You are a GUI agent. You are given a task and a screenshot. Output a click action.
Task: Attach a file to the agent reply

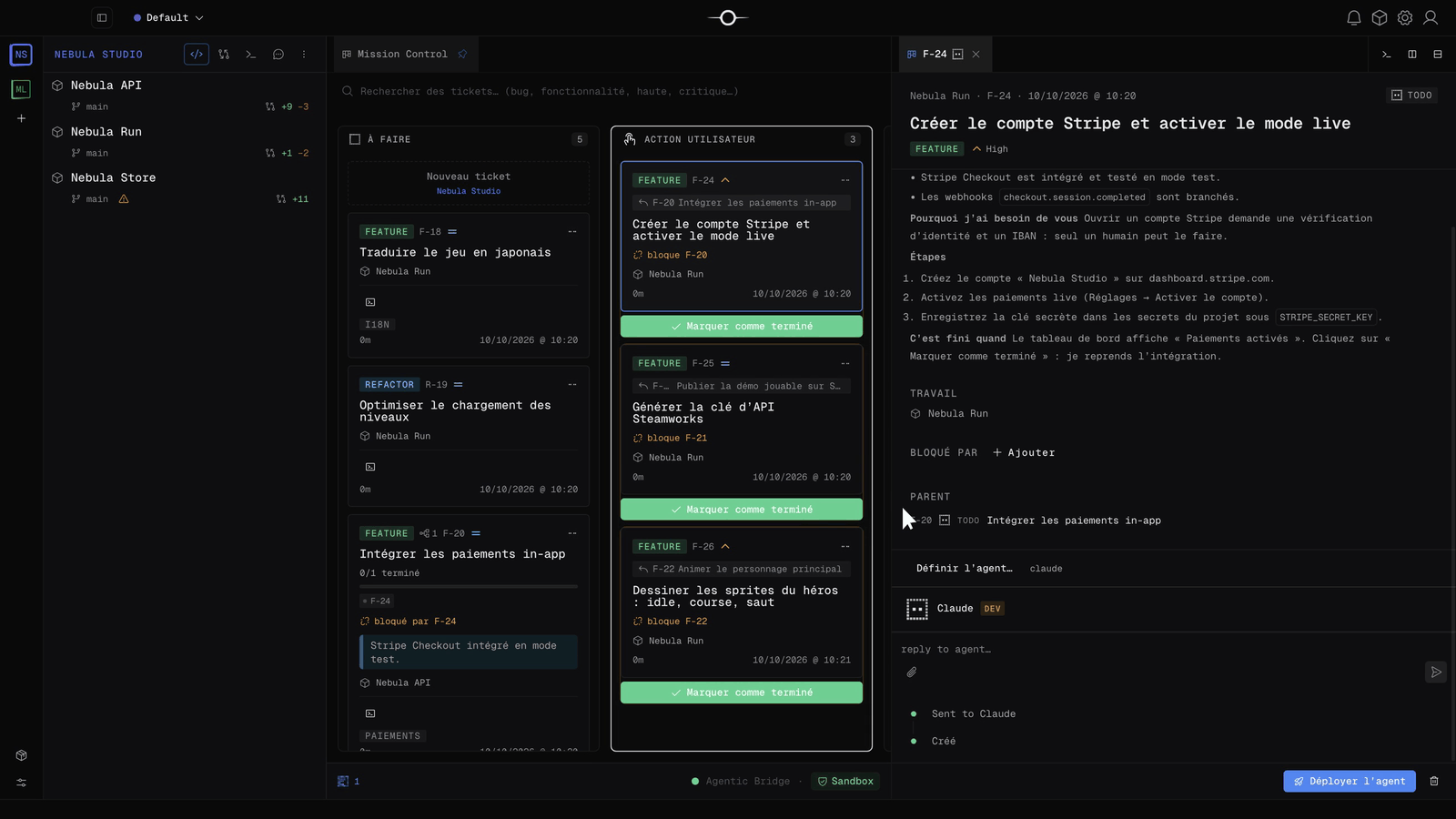tap(912, 672)
